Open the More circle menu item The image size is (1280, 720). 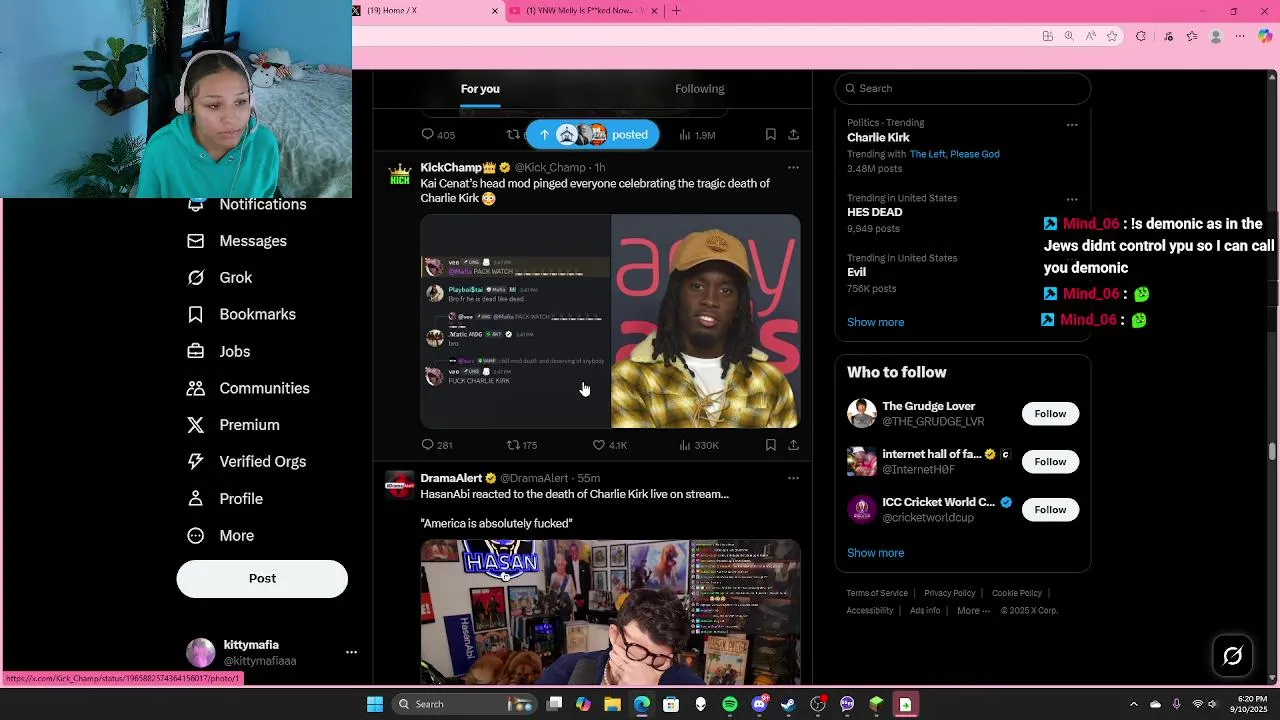pyautogui.click(x=221, y=536)
